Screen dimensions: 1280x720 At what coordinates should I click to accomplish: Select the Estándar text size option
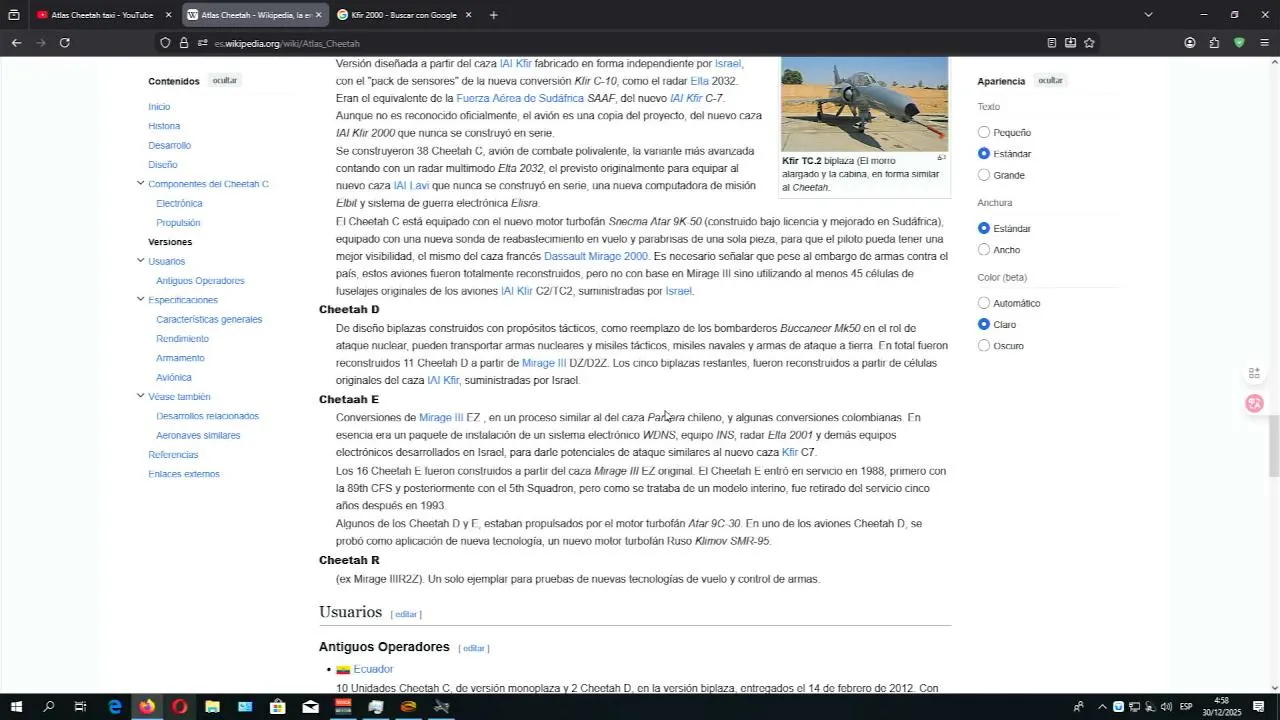tap(984, 153)
